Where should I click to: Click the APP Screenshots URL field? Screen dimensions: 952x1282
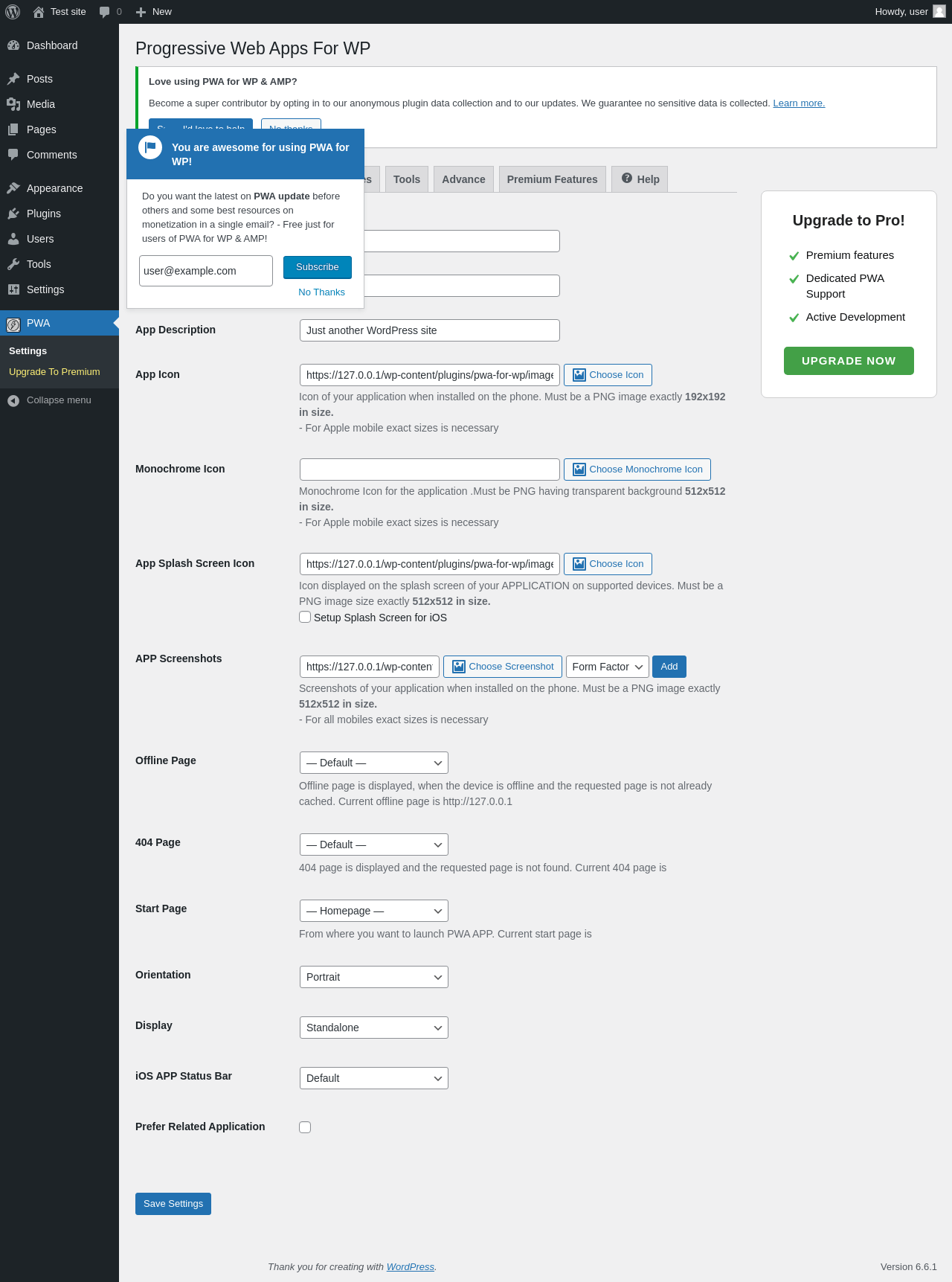(x=370, y=667)
